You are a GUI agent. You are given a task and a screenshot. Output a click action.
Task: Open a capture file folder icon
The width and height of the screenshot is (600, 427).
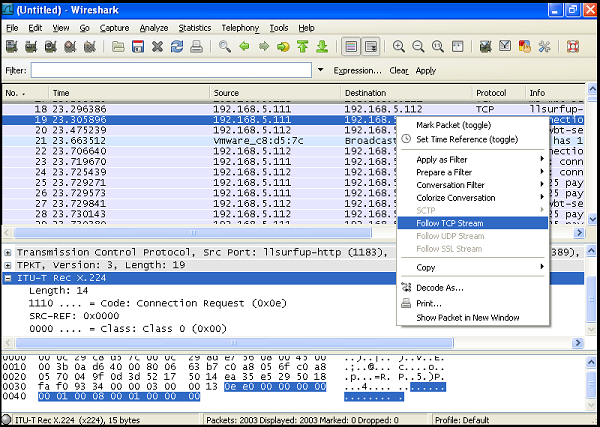click(118, 47)
